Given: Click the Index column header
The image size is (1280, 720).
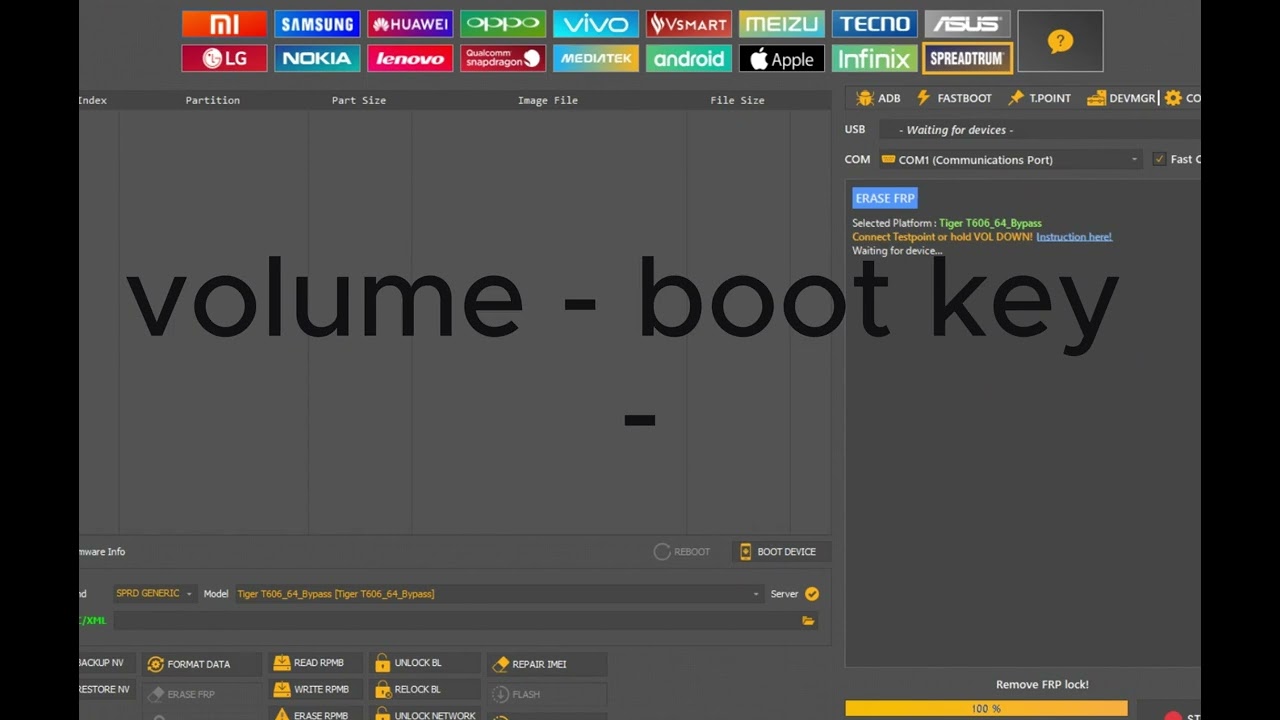Looking at the screenshot, I should (x=92, y=100).
